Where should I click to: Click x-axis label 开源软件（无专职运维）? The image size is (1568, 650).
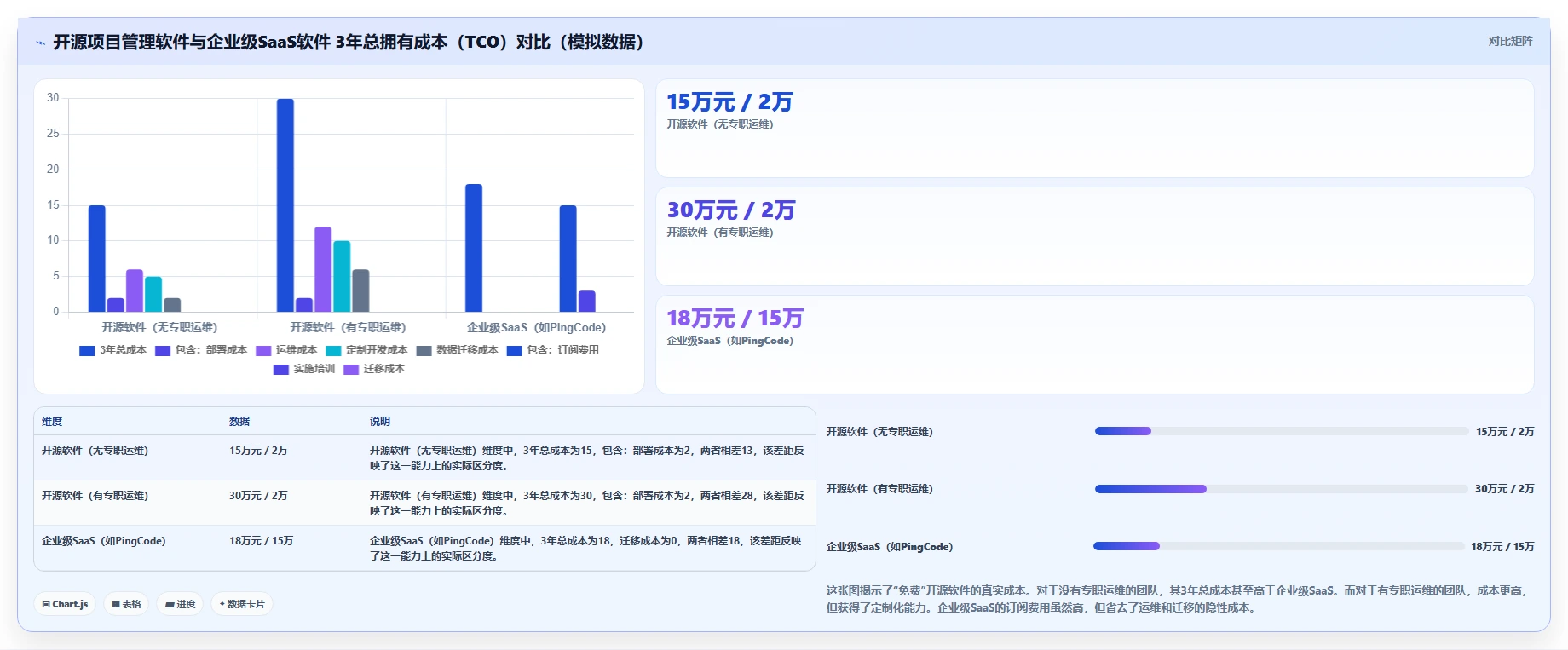click(159, 327)
